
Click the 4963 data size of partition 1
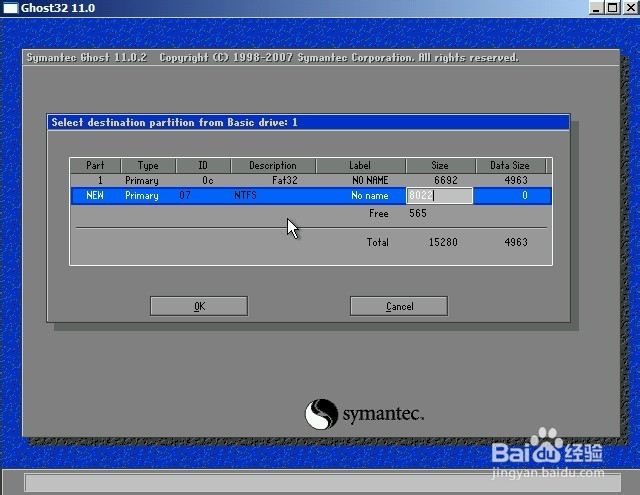point(516,180)
